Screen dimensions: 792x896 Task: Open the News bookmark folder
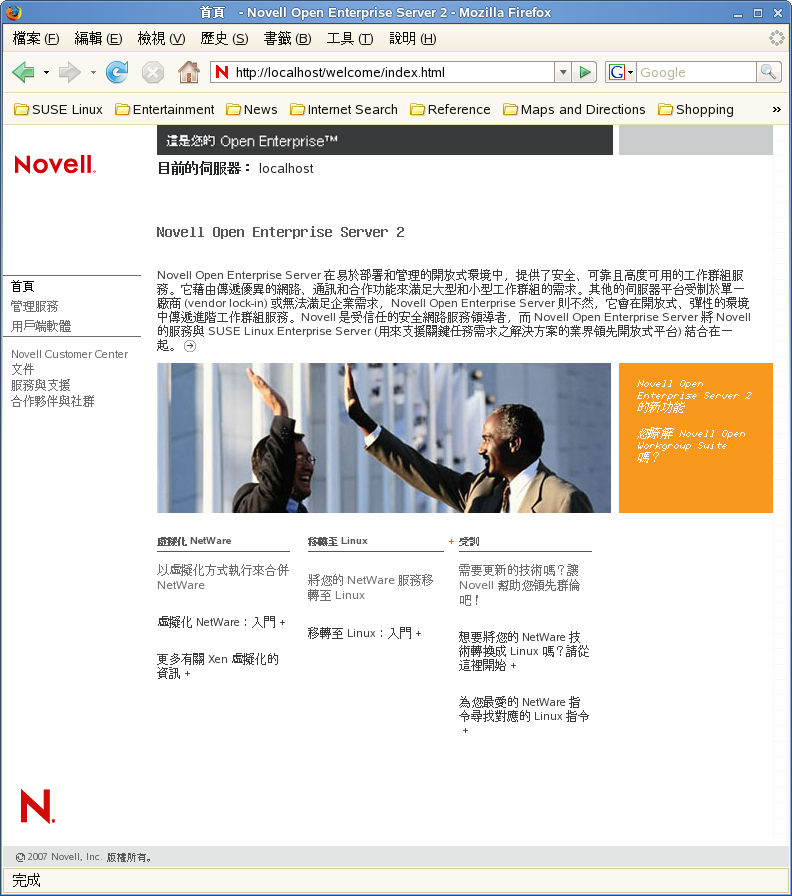251,109
